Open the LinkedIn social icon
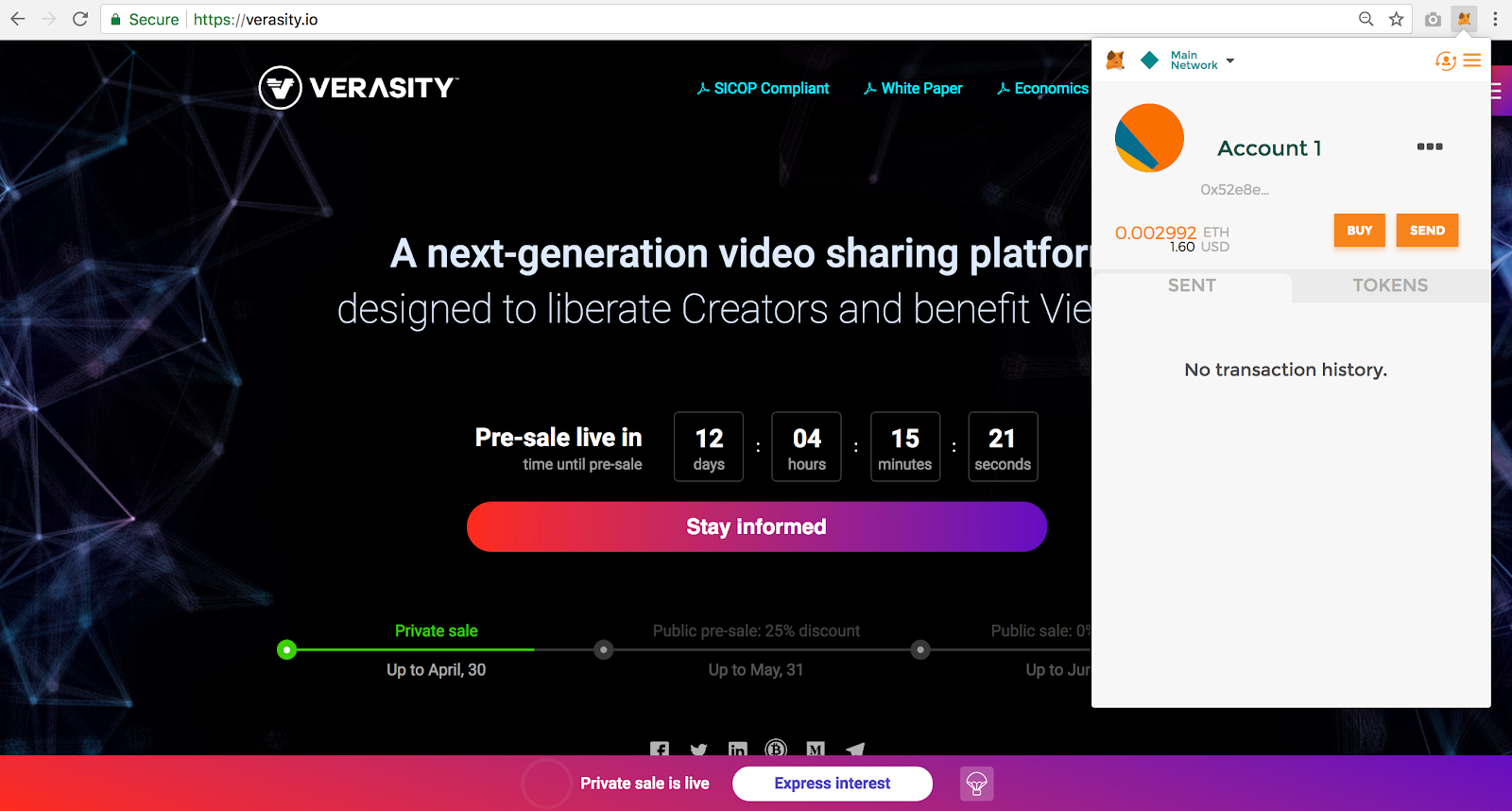Viewport: 1512px width, 811px height. coord(738,750)
